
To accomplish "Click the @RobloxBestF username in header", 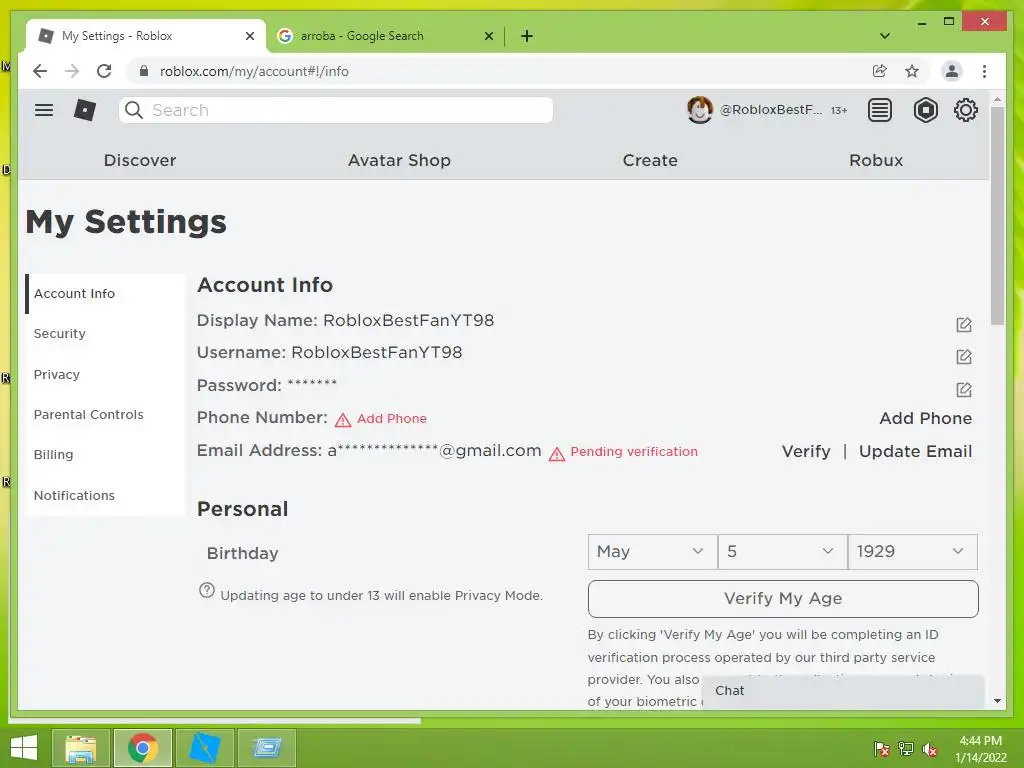I will point(771,110).
